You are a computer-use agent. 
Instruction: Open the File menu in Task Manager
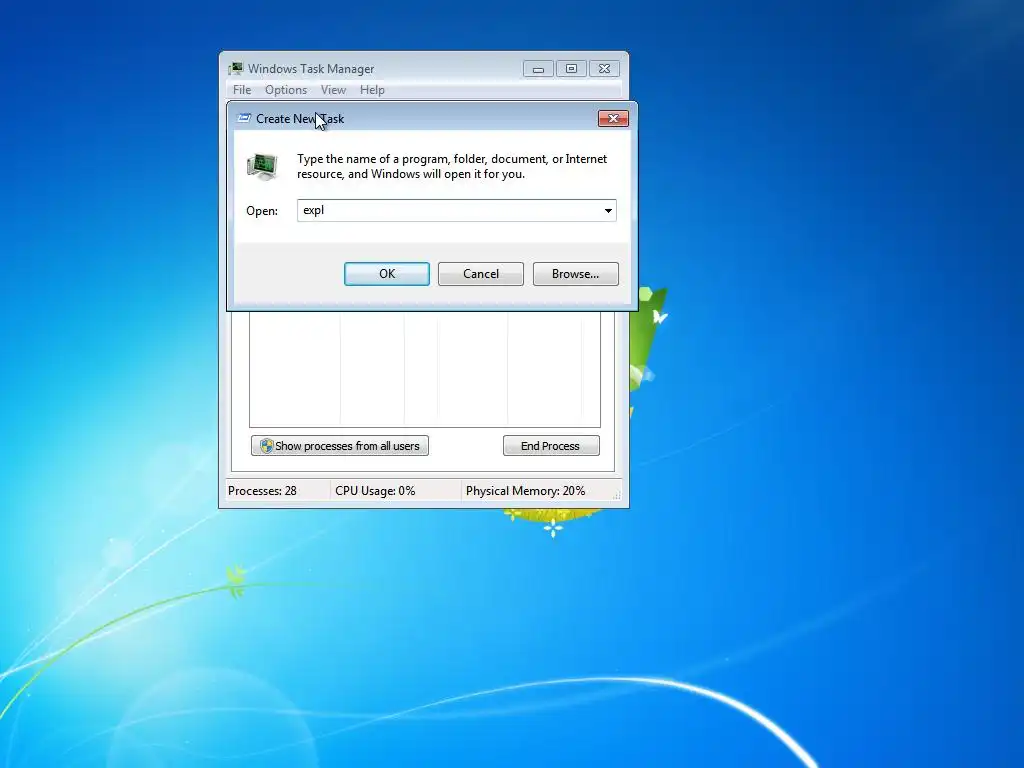tap(242, 89)
